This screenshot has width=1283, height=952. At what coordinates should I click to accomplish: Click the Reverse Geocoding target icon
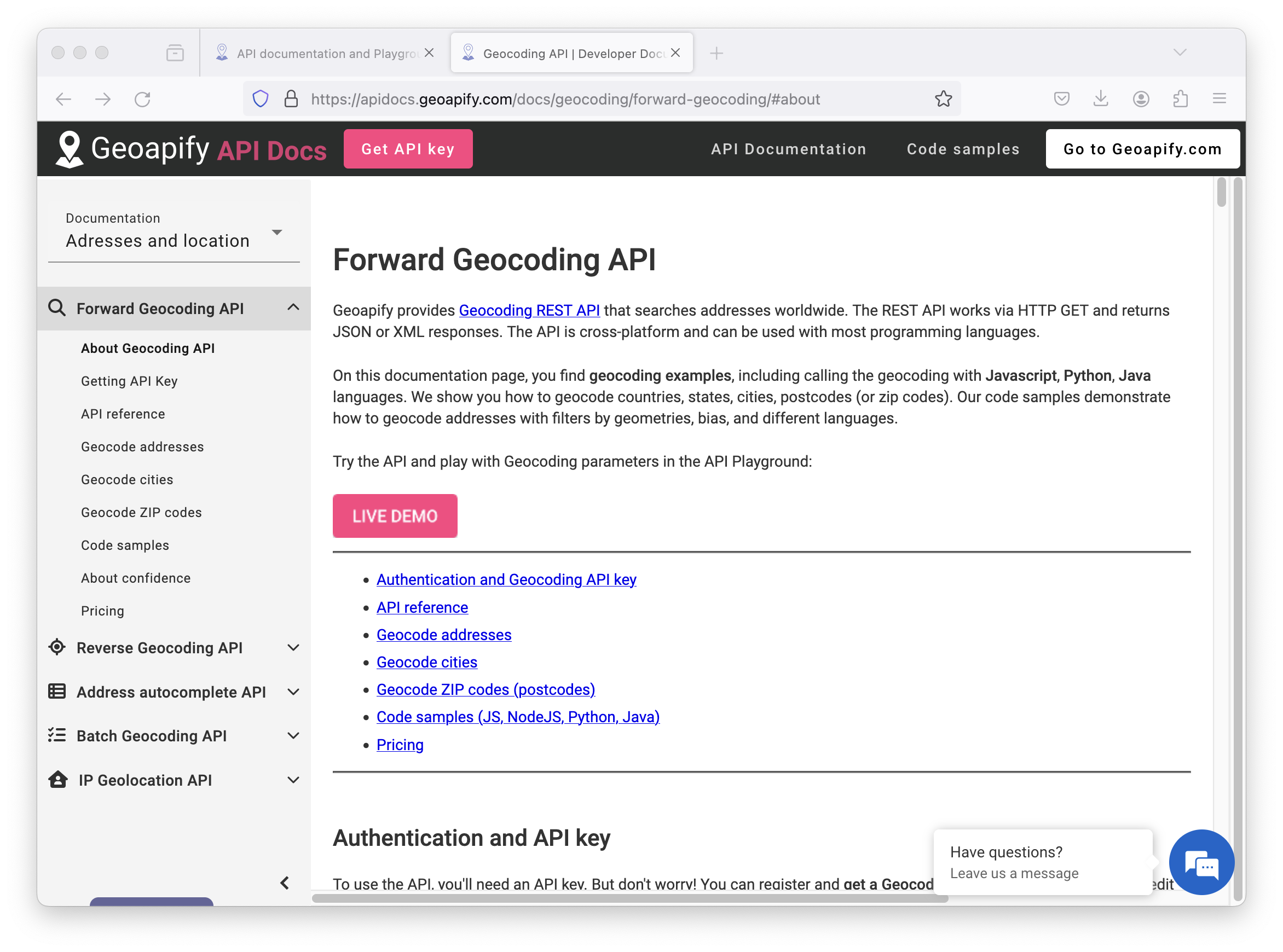click(56, 647)
